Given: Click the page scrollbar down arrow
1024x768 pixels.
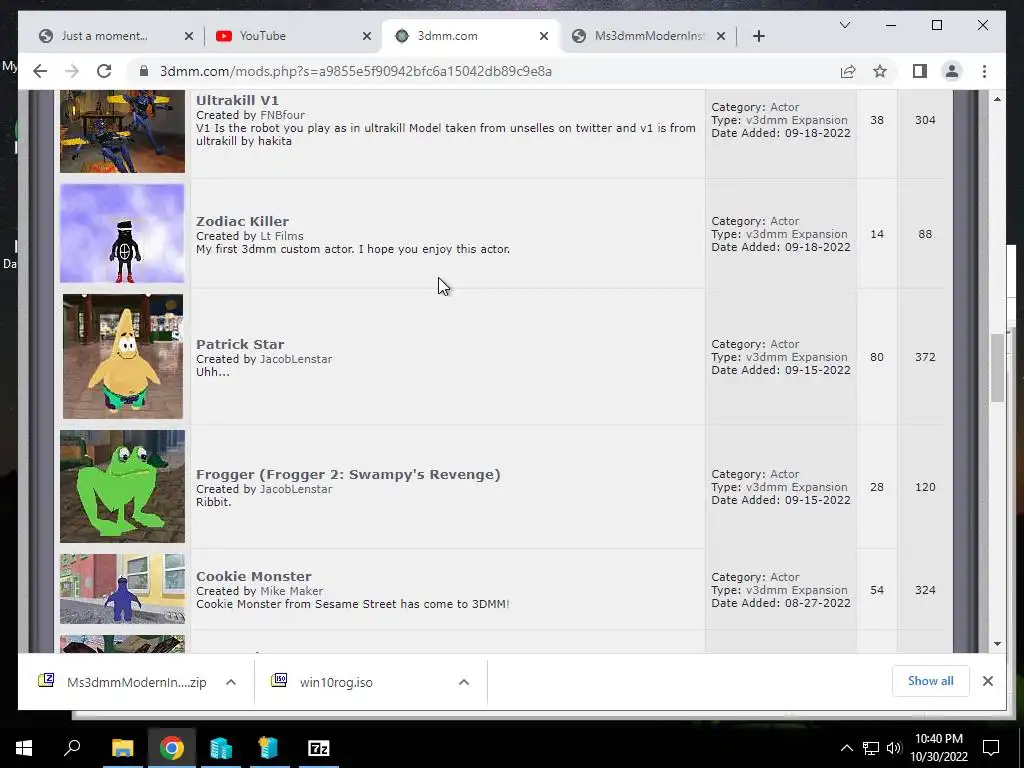Looking at the screenshot, I should click(x=997, y=644).
